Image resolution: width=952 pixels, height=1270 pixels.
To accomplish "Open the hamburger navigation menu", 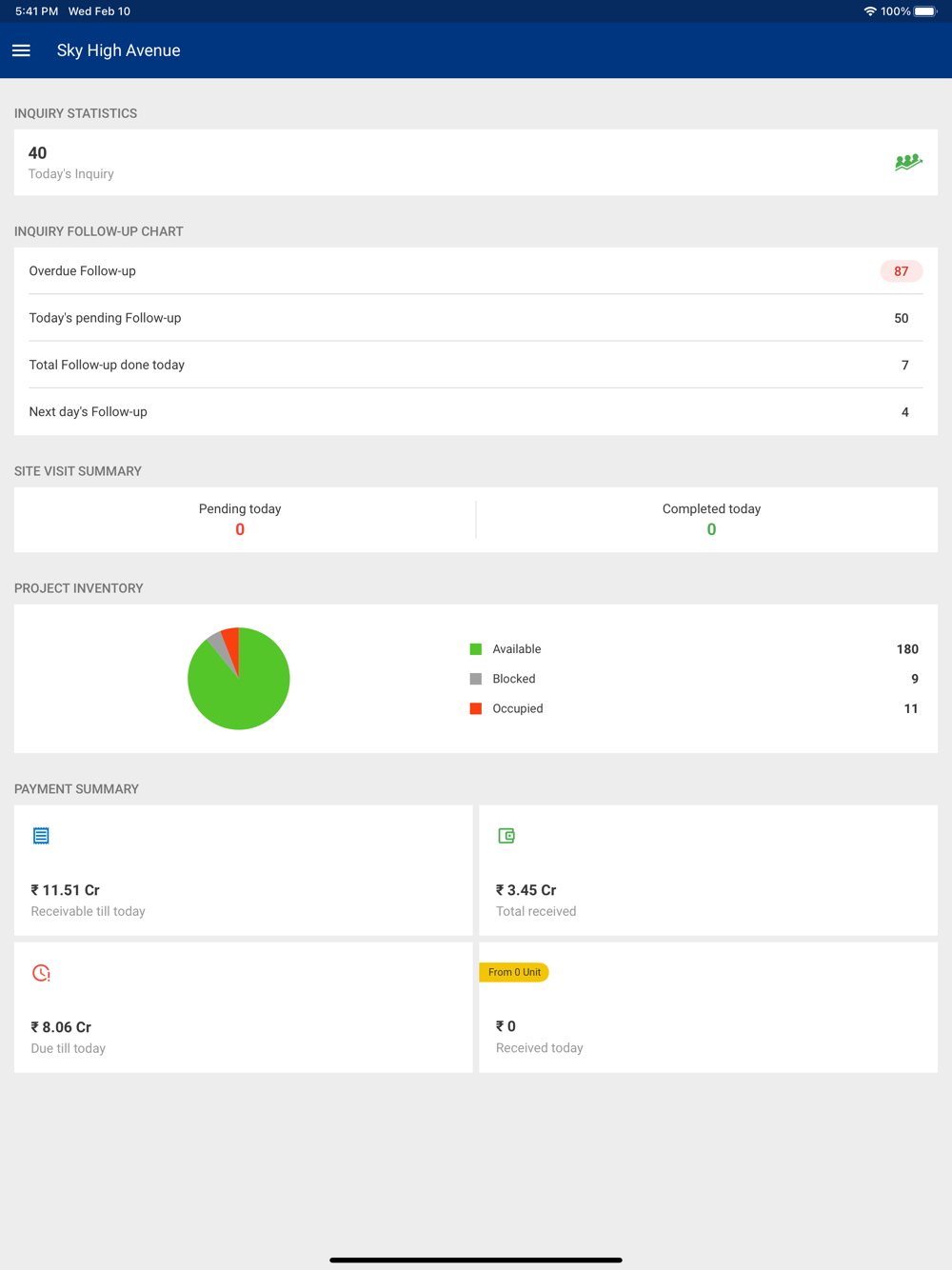I will [x=21, y=50].
